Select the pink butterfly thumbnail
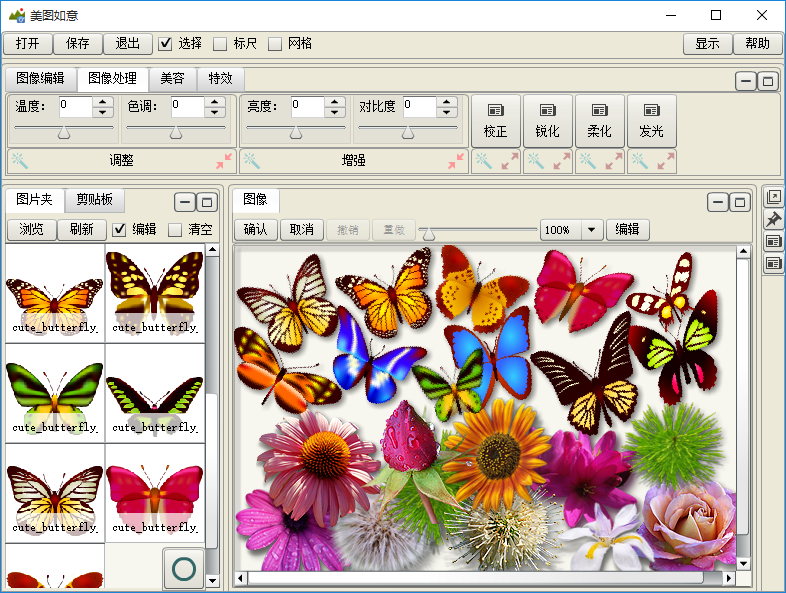This screenshot has height=593, width=786. pyautogui.click(x=155, y=493)
